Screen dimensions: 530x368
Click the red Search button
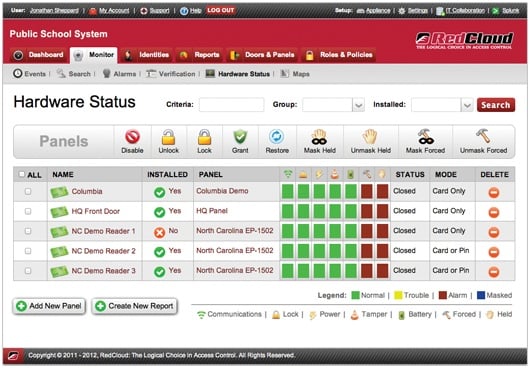click(x=496, y=105)
